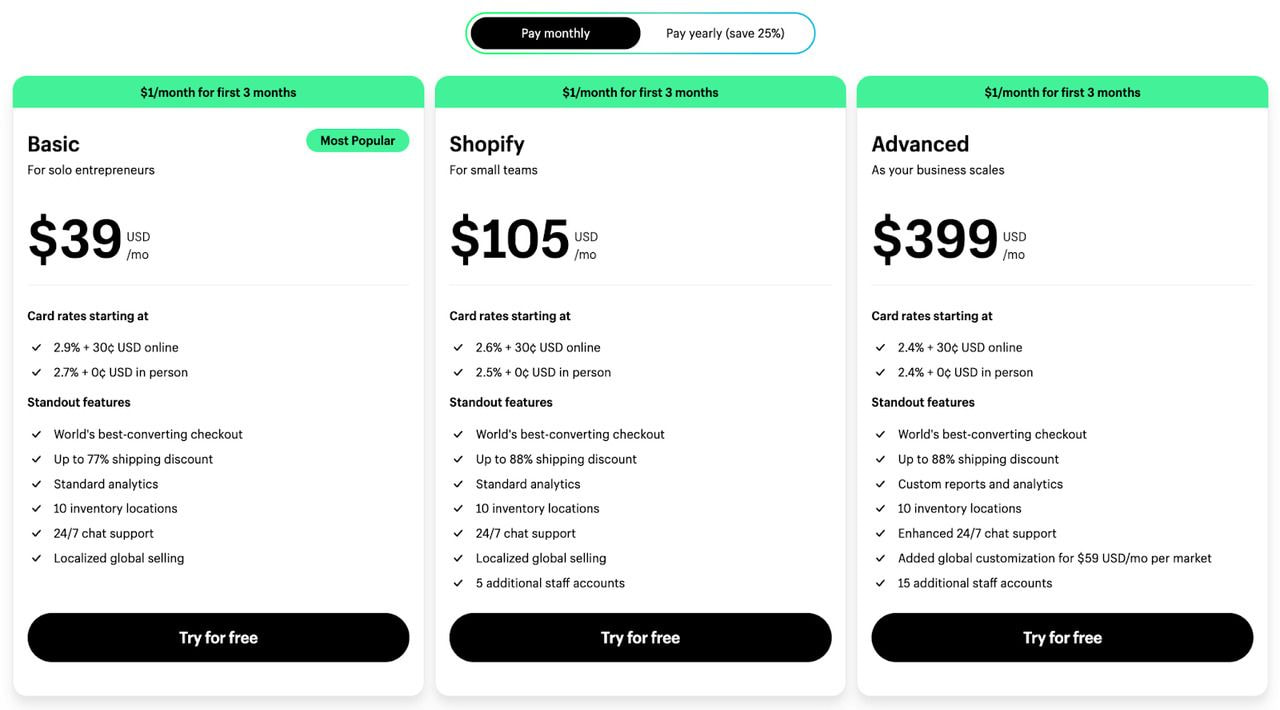This screenshot has width=1280, height=710.
Task: Click the green banner above the Basic plan
Action: click(x=218, y=91)
